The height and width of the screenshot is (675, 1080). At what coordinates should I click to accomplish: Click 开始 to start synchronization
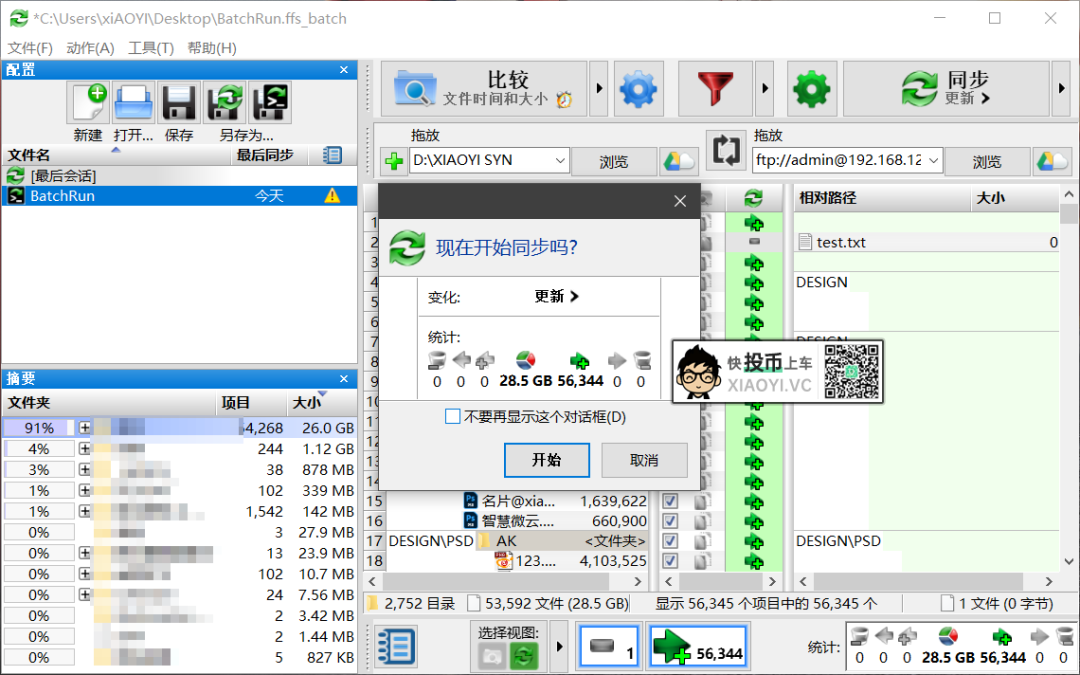pos(547,460)
